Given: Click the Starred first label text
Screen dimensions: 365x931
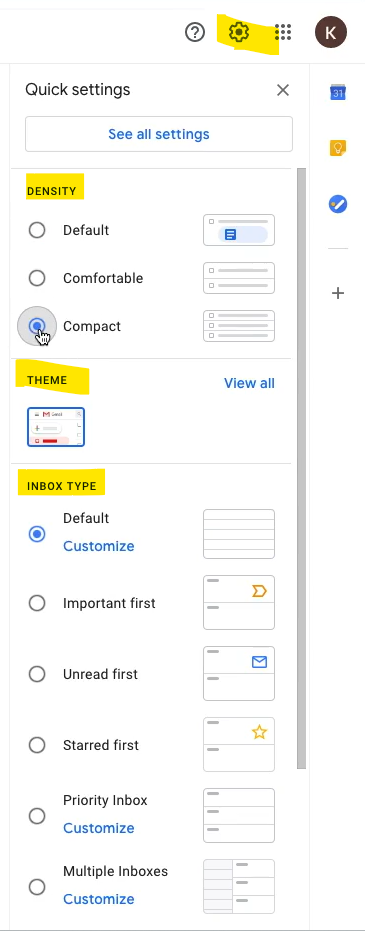Looking at the screenshot, I should [x=101, y=745].
